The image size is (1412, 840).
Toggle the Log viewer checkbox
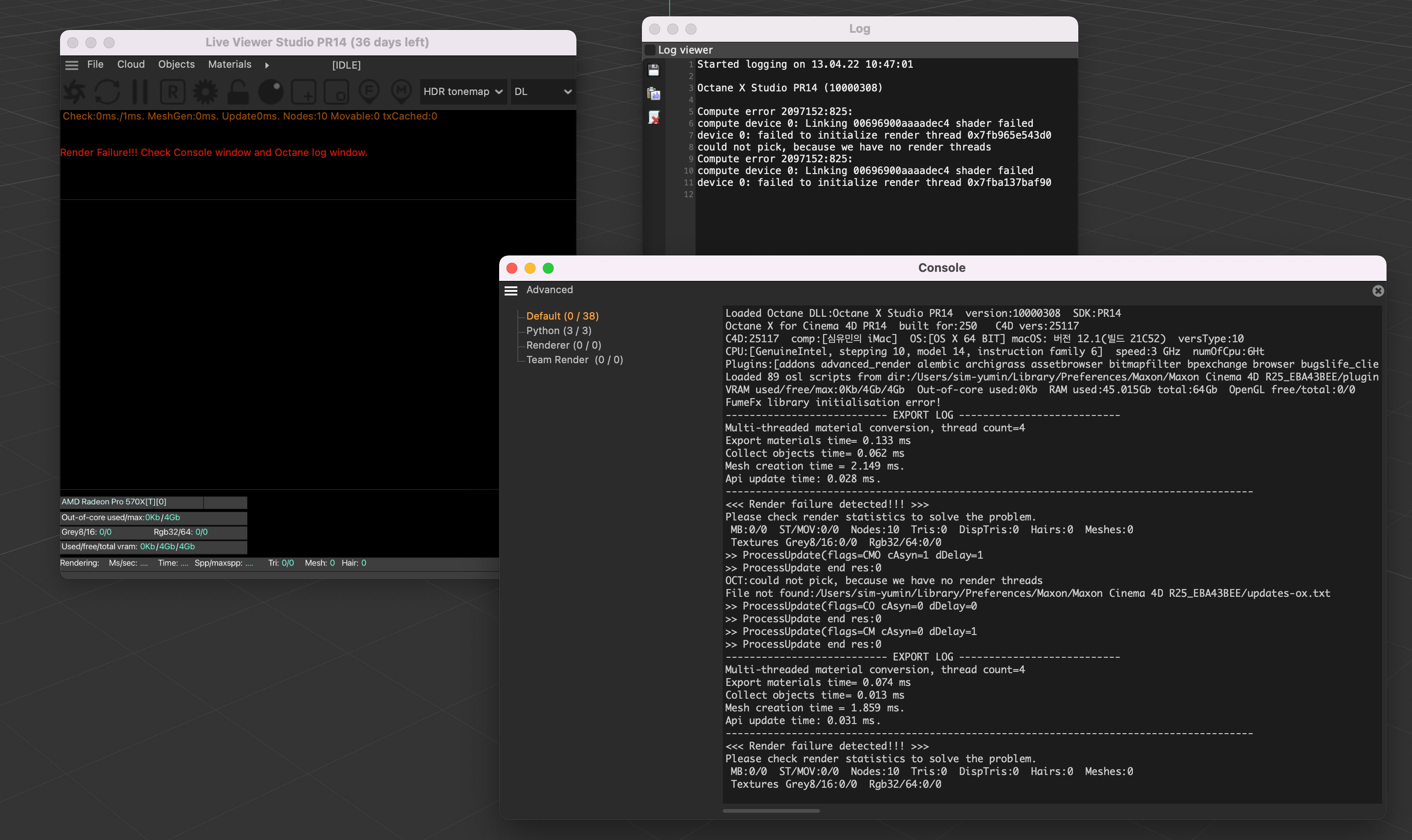(x=650, y=50)
